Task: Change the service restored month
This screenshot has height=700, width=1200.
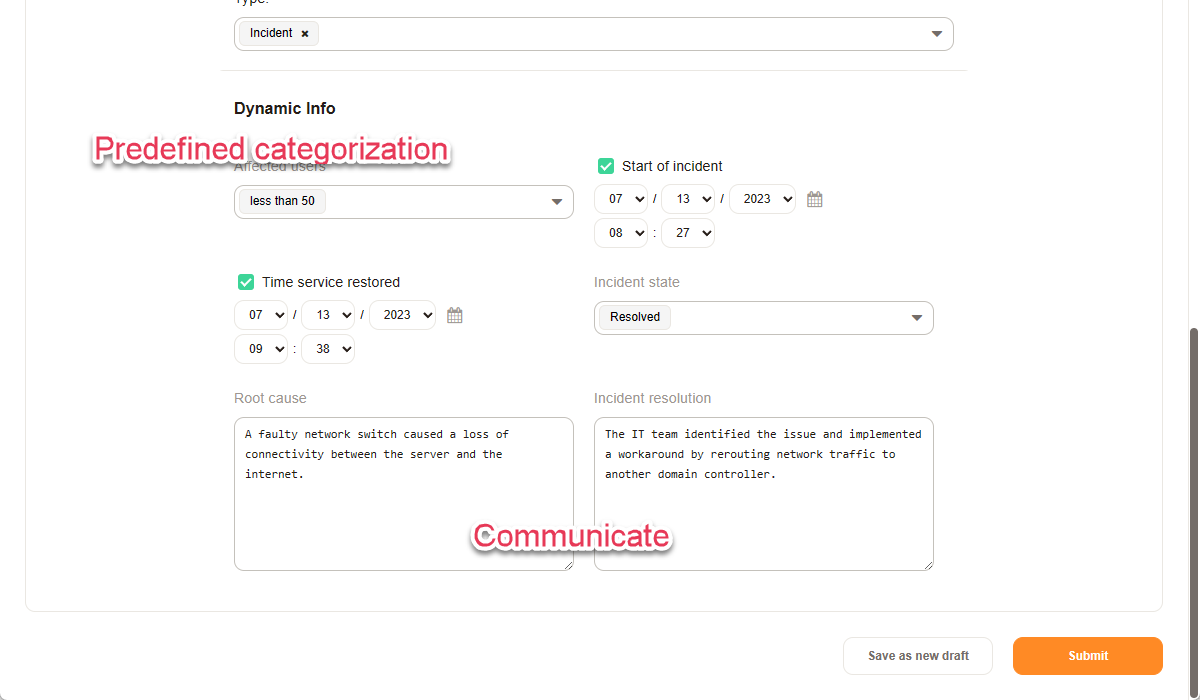Action: (261, 315)
